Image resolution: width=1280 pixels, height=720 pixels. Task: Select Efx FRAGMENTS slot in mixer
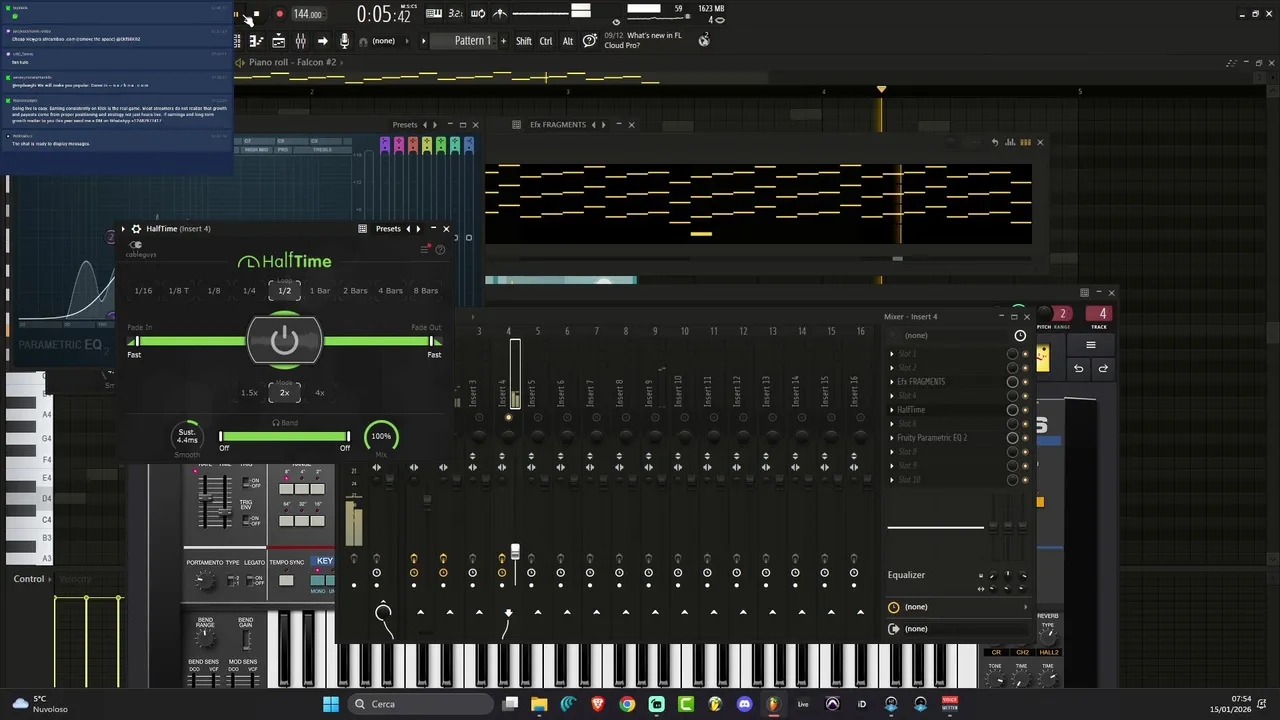point(921,382)
